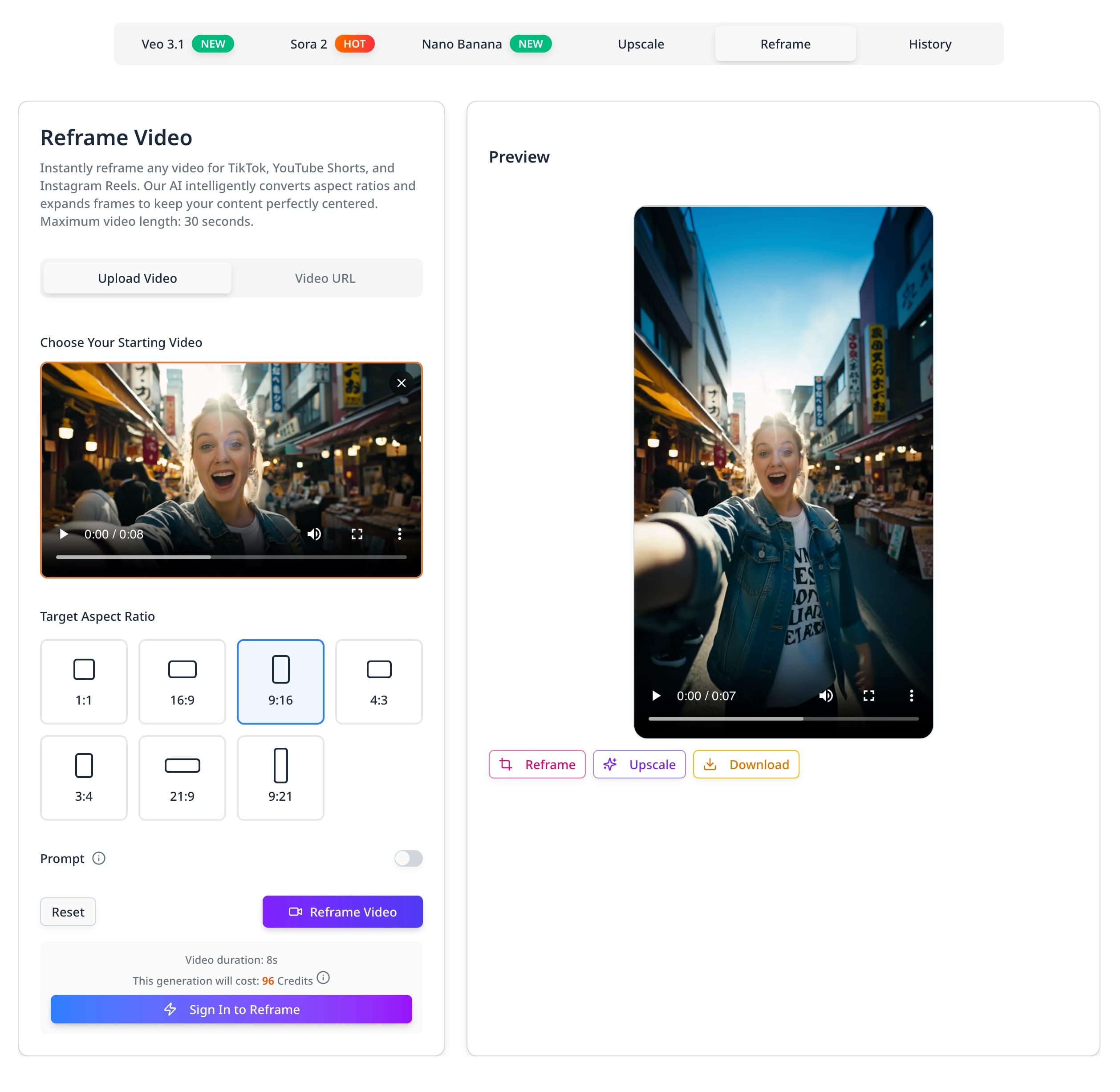Click the Download button under preview
The image size is (1120, 1092).
click(746, 765)
